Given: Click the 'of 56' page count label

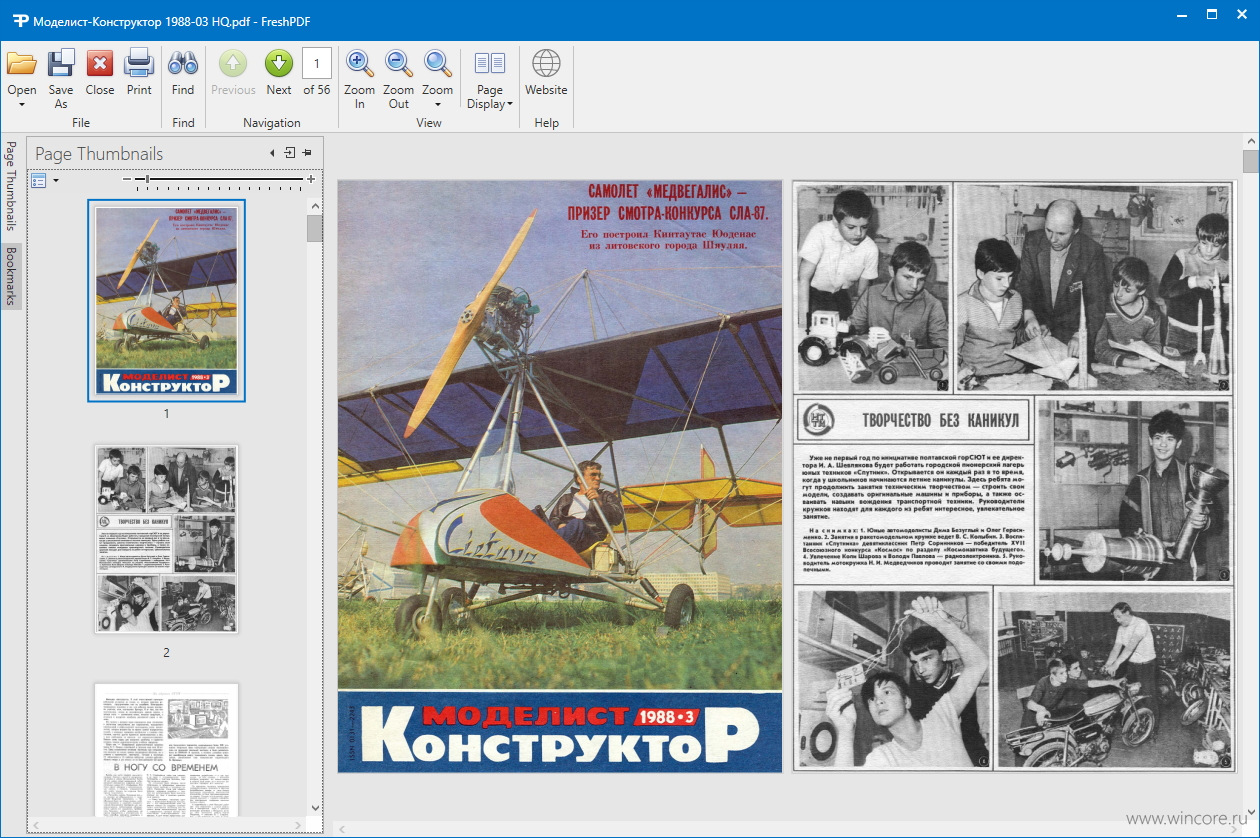Looking at the screenshot, I should point(317,89).
